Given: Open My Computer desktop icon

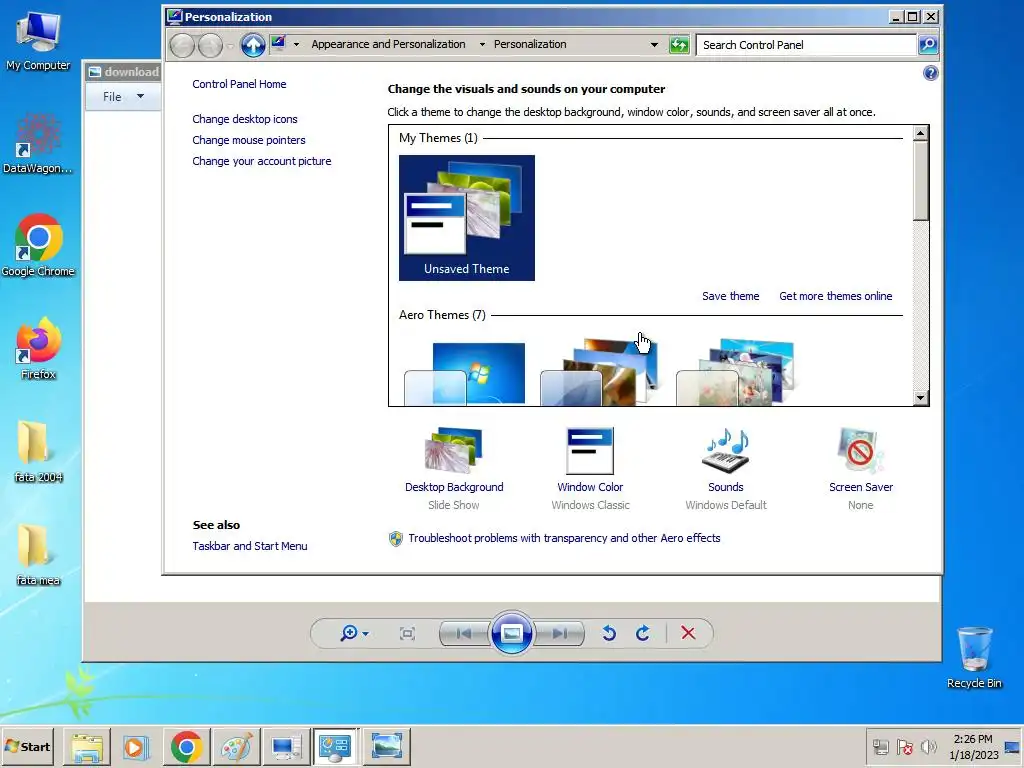Looking at the screenshot, I should click(x=38, y=41).
